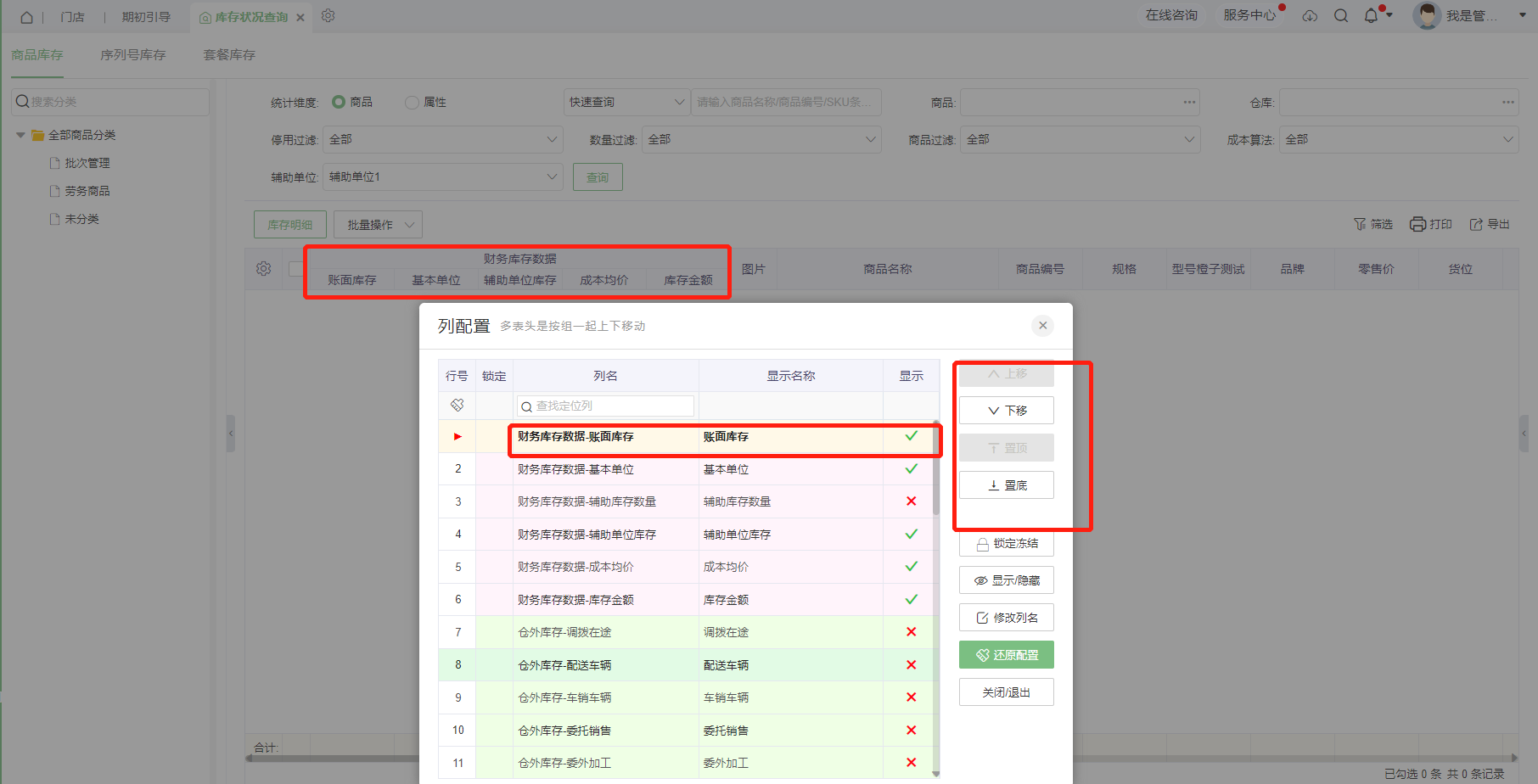Click the 查询 button

(x=598, y=177)
